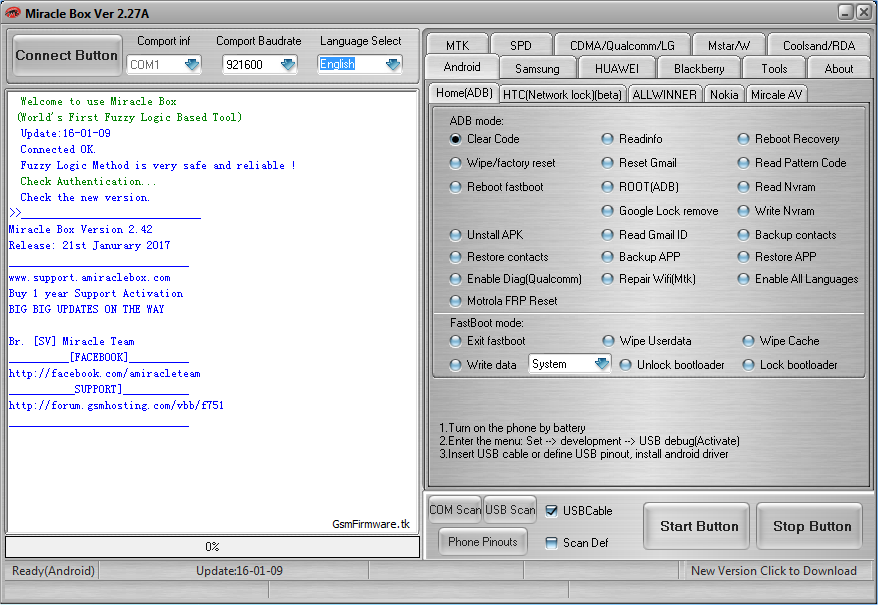Select the Google Lock remove option
The height and width of the screenshot is (605, 878).
pyautogui.click(x=608, y=211)
